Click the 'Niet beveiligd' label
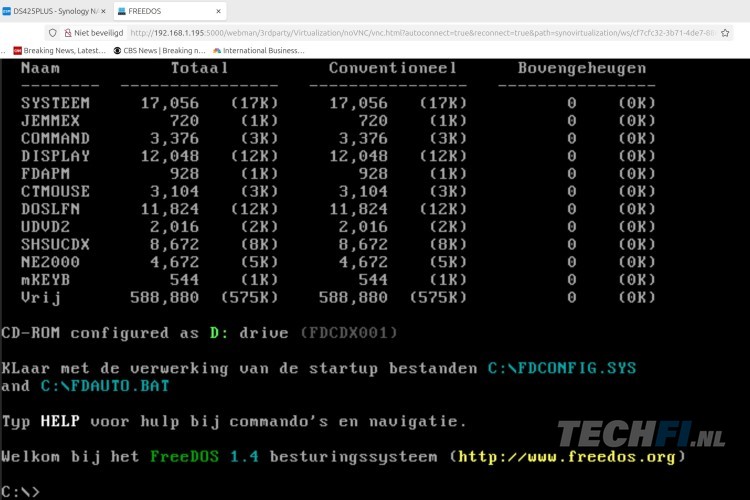Viewport: 750px width, 500px height. (x=99, y=33)
